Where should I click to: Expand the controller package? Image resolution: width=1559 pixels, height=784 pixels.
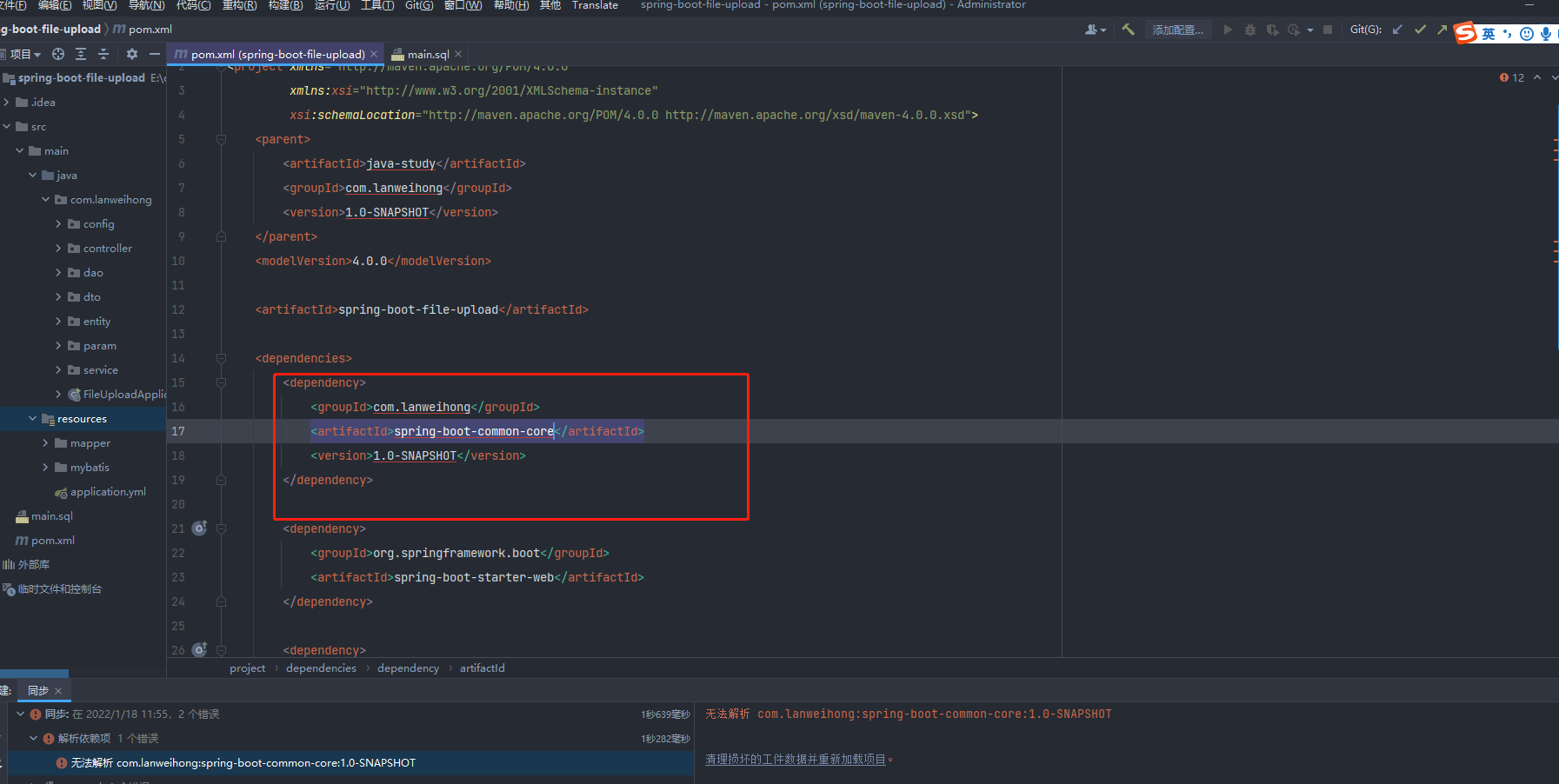click(x=58, y=248)
